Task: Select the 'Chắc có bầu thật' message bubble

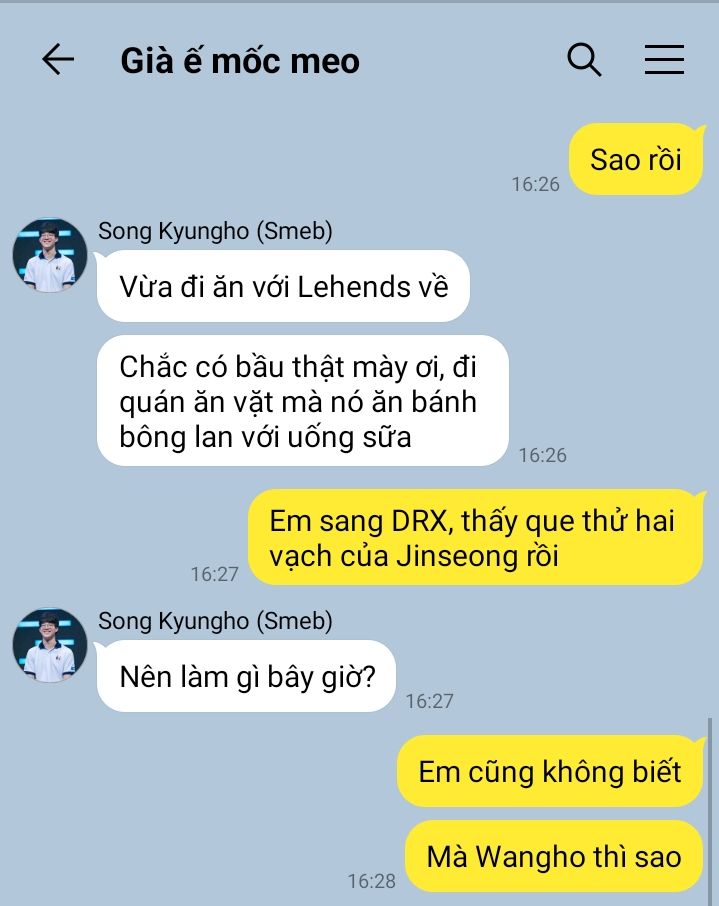Action: click(303, 400)
